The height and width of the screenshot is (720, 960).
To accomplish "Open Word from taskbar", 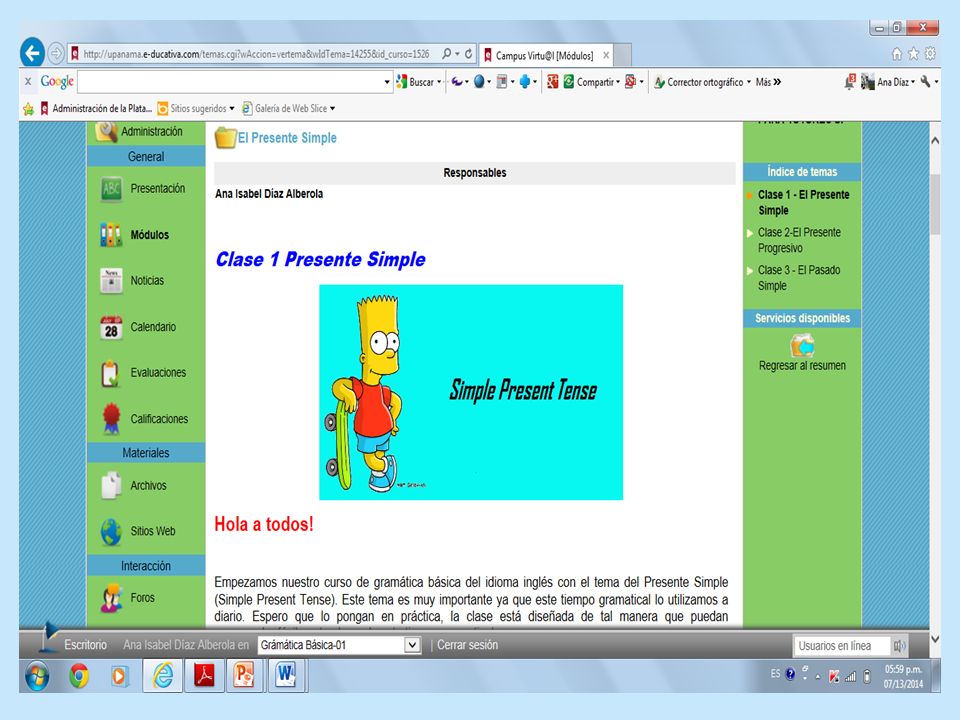I will click(285, 675).
